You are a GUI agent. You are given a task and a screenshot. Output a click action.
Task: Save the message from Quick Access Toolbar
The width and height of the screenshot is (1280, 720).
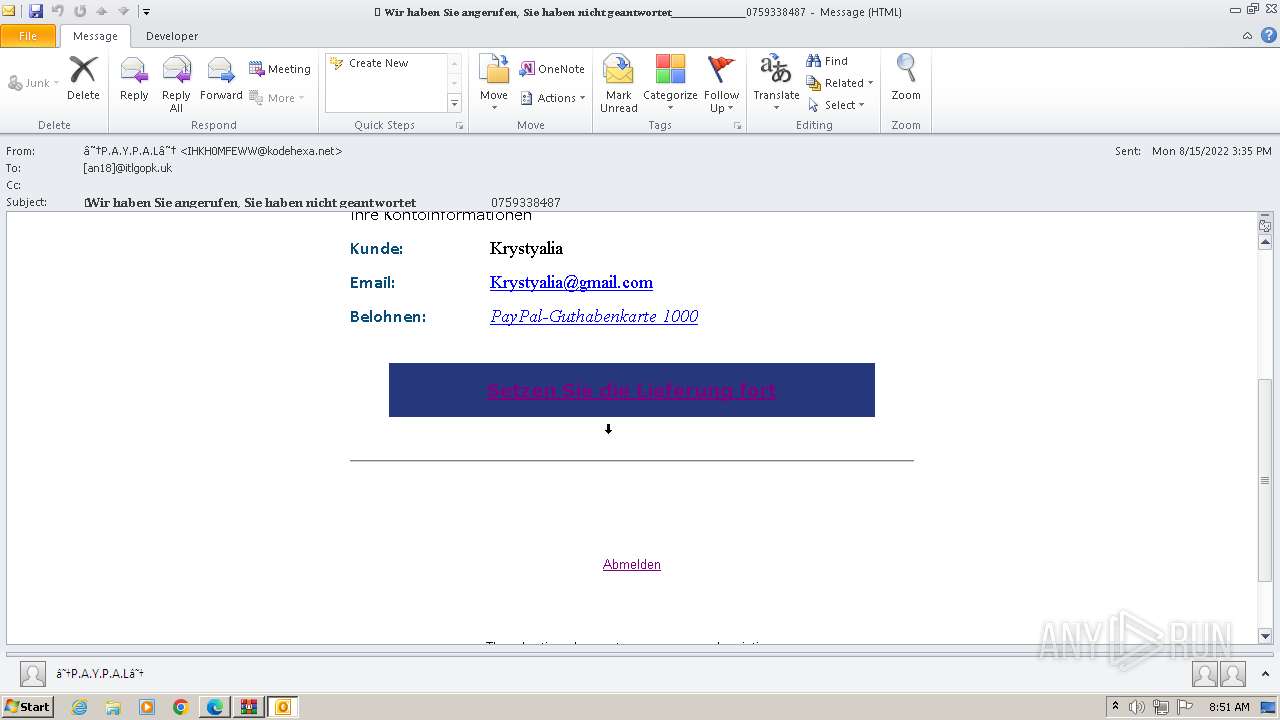(x=36, y=11)
